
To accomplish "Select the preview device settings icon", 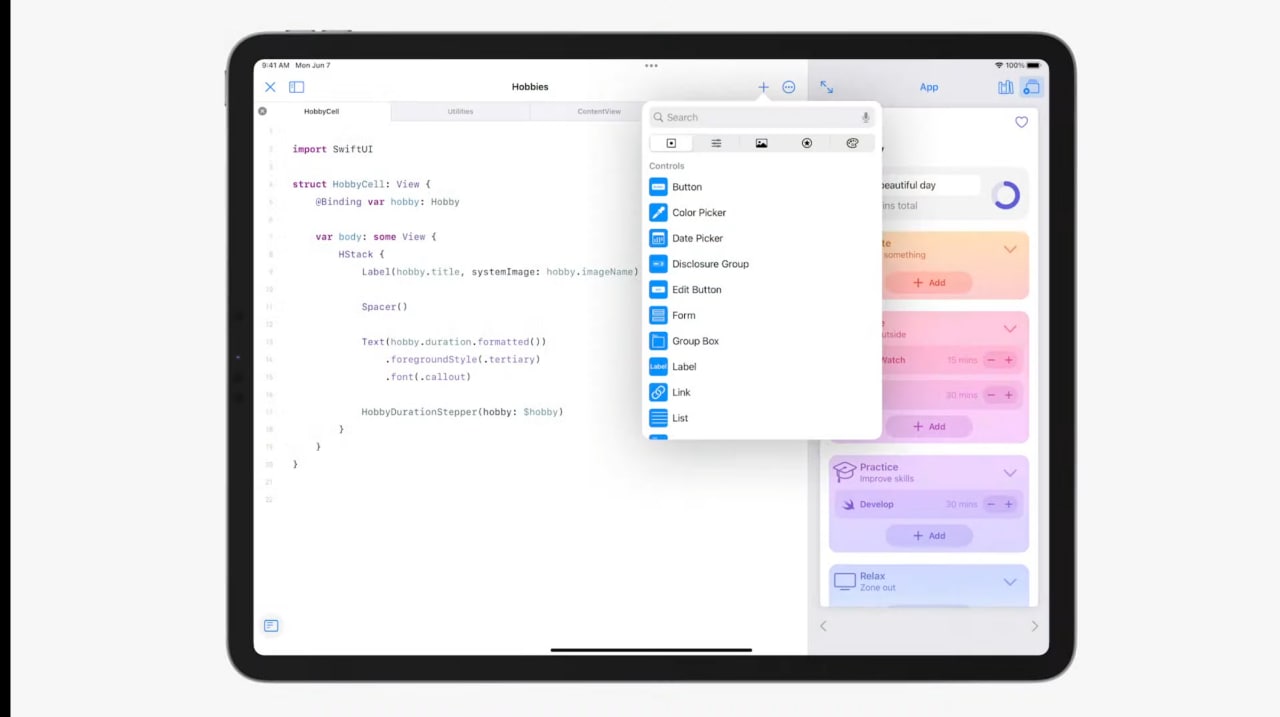I will [1031, 87].
